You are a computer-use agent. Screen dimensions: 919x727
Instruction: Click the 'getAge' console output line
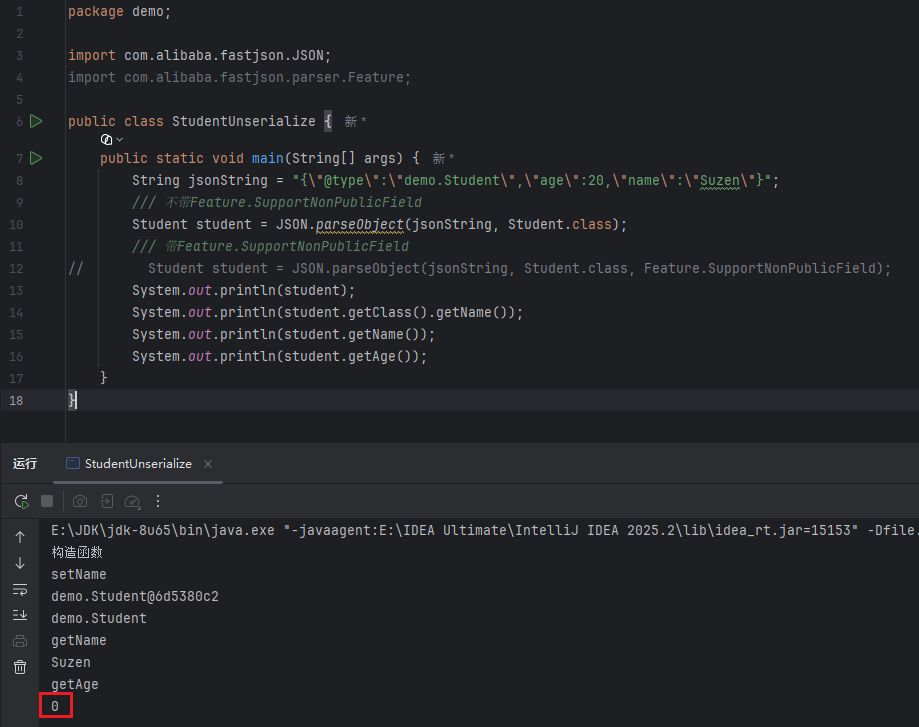[75, 684]
